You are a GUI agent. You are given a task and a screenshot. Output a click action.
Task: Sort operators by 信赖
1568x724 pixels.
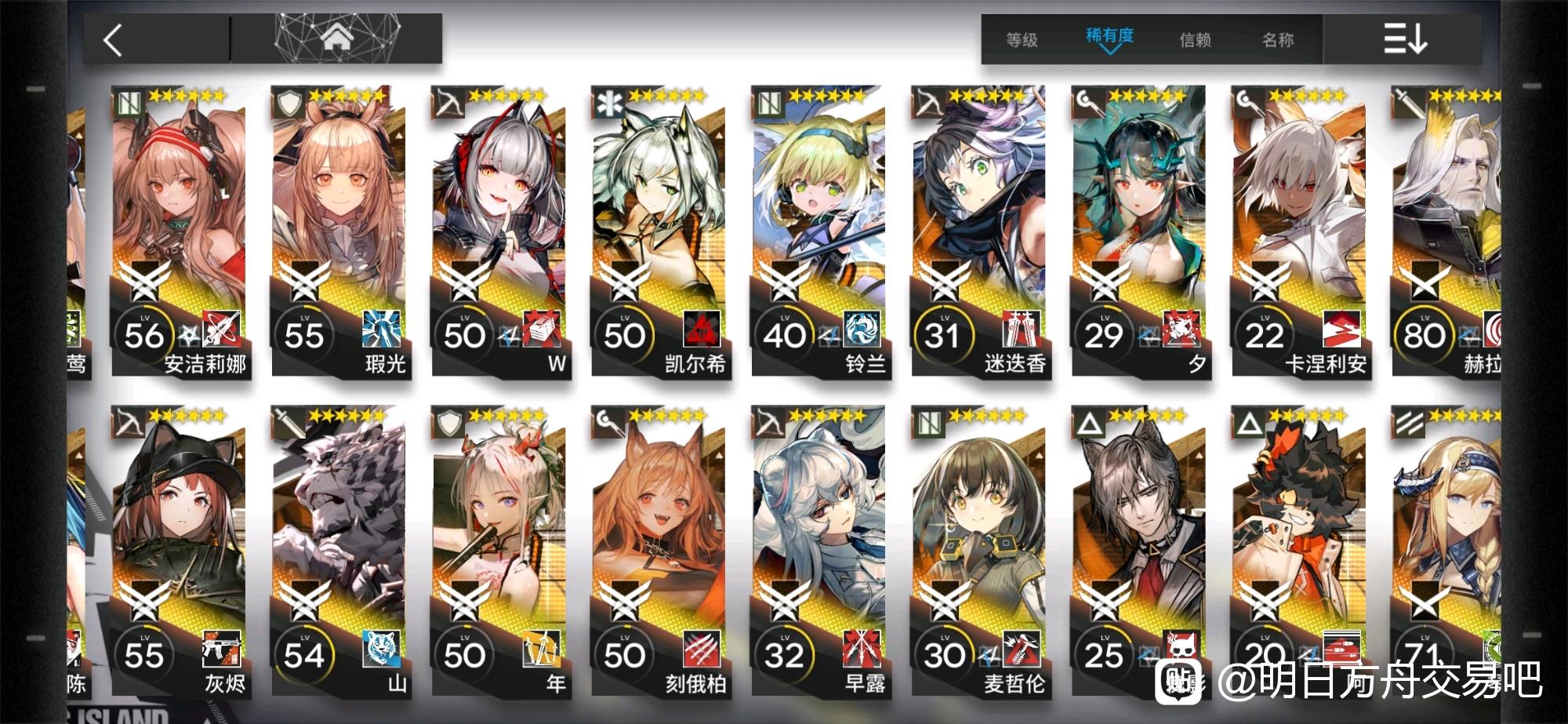click(x=1195, y=40)
